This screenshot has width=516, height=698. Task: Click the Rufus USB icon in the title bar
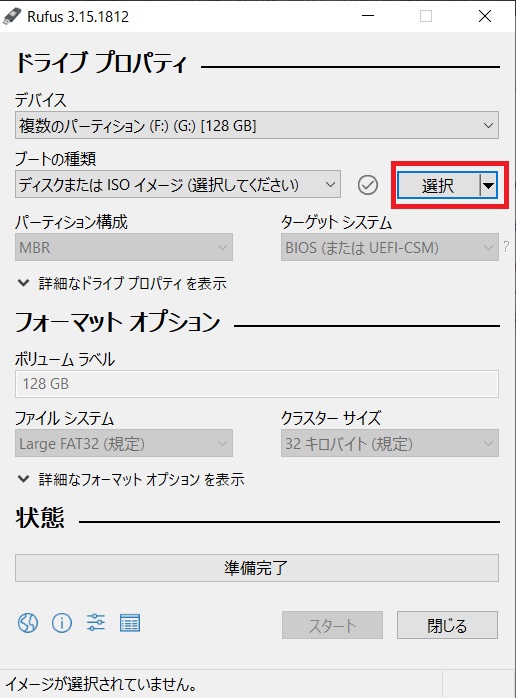(x=12, y=16)
